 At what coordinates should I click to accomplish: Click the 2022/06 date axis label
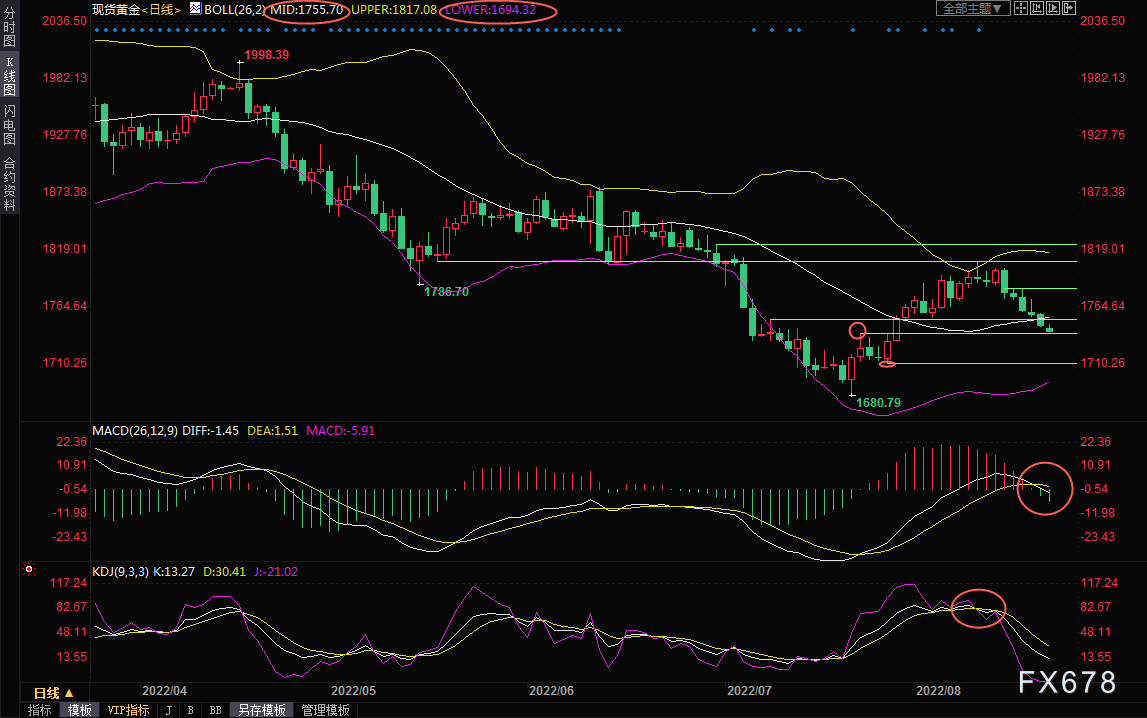552,691
